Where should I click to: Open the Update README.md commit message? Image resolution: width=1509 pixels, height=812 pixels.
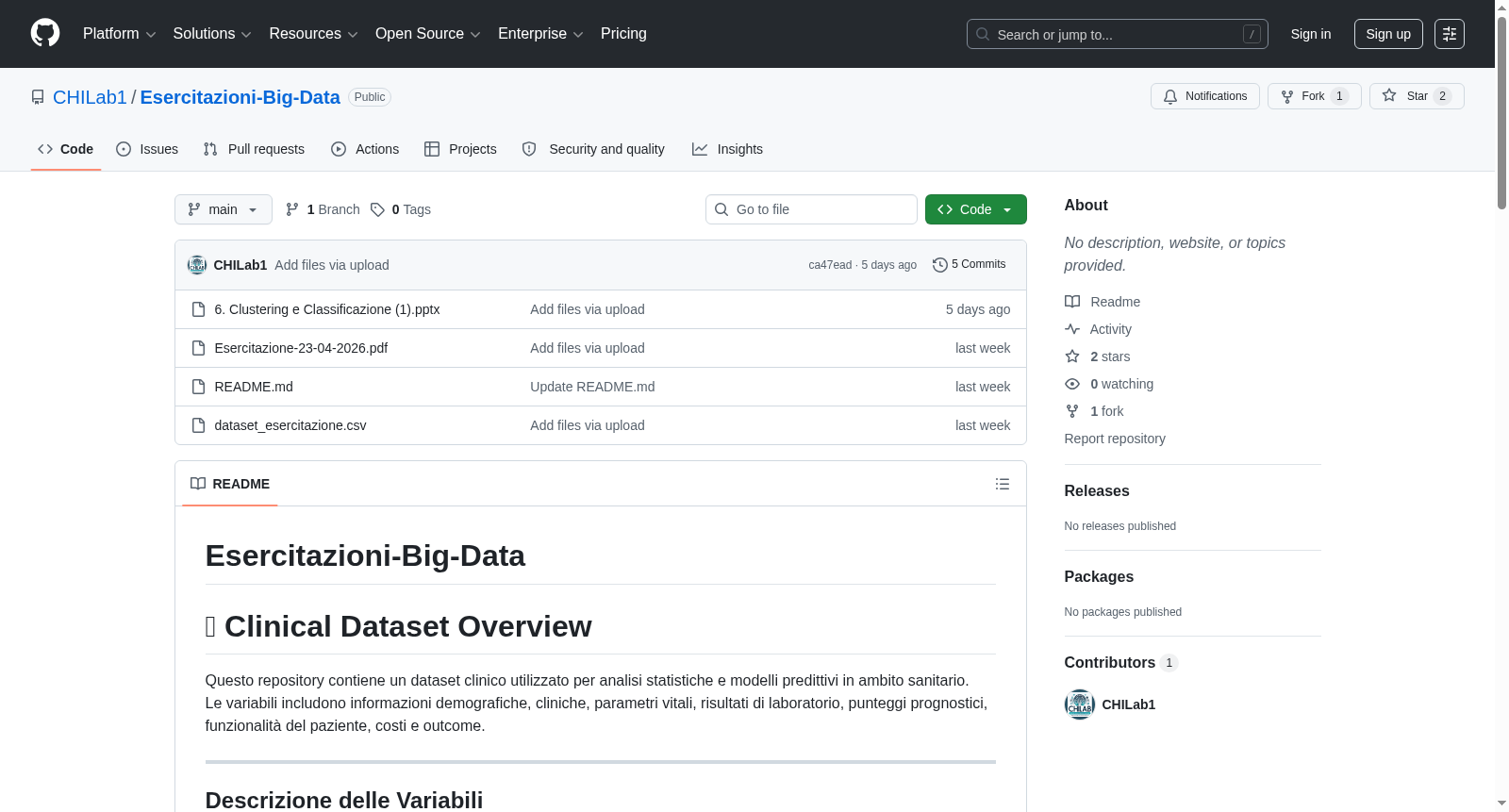coord(592,387)
